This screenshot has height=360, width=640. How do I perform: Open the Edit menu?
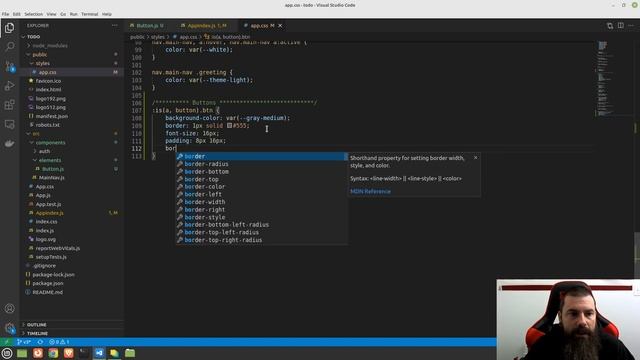coord(17,14)
